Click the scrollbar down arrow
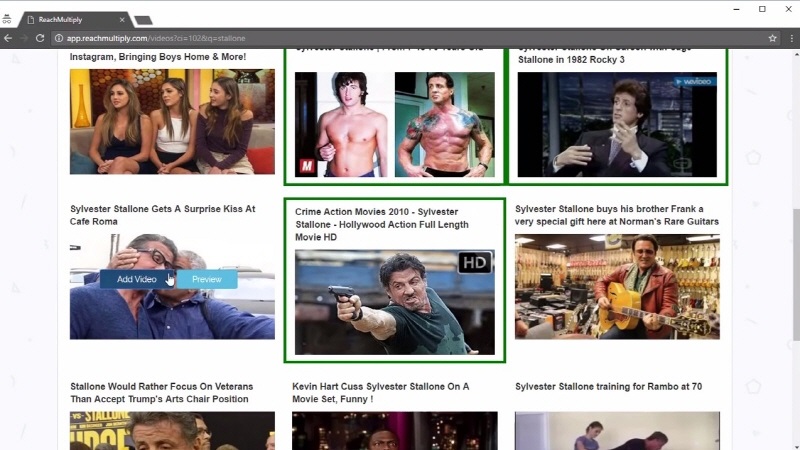800x450 pixels. (796, 446)
